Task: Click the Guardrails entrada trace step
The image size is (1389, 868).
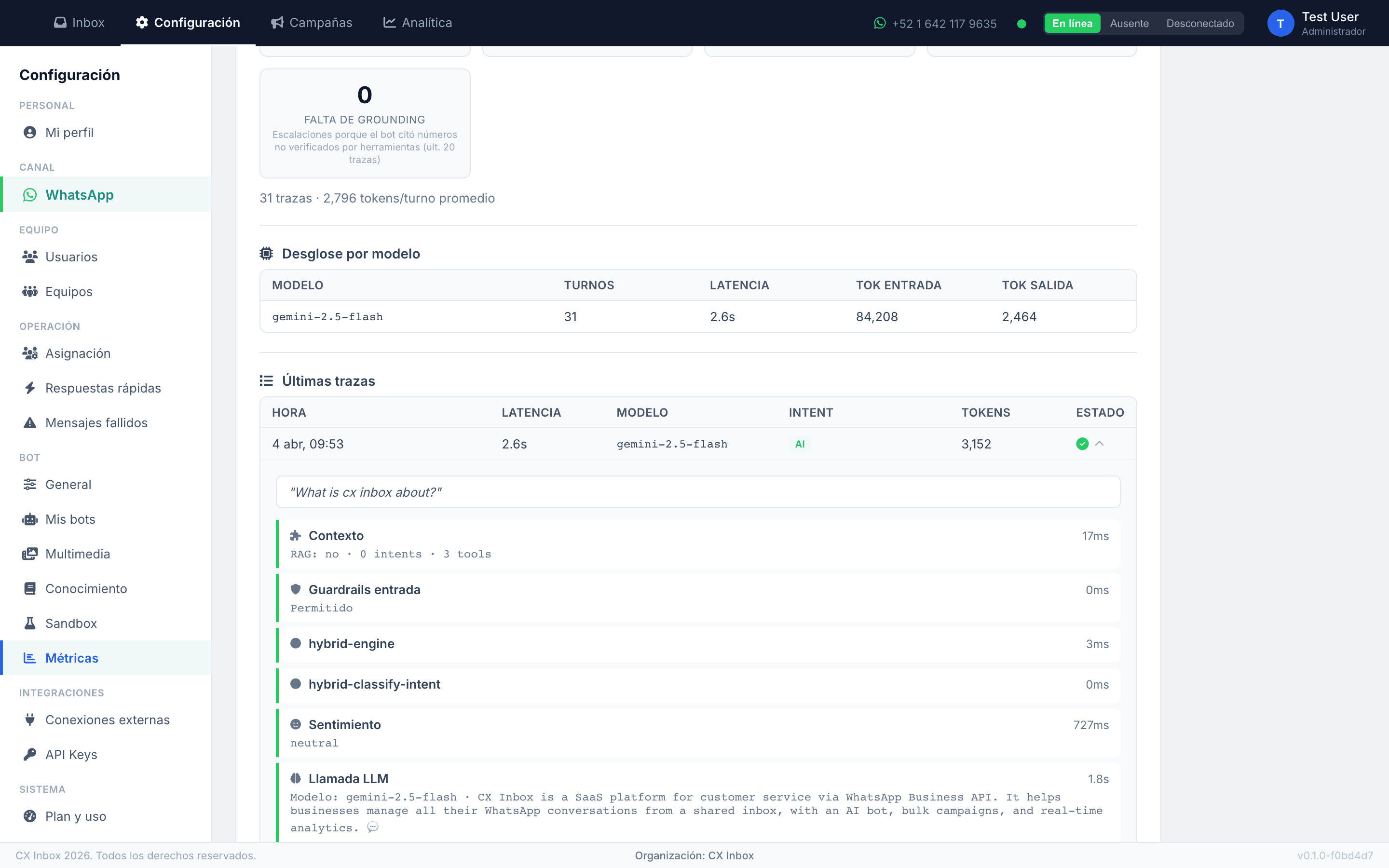Action: click(x=698, y=597)
